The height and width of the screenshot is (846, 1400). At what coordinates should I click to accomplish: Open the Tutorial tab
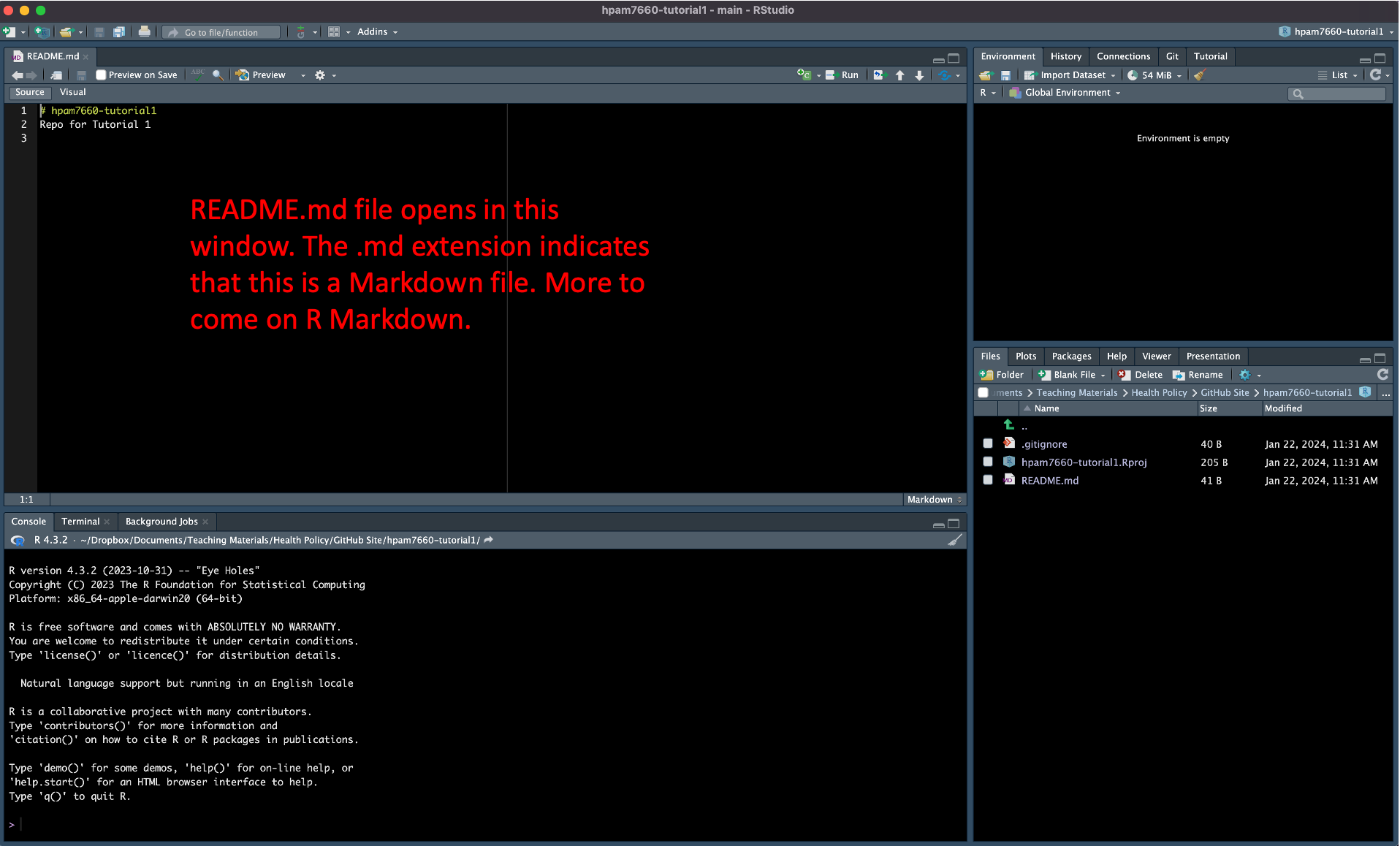click(x=1210, y=56)
